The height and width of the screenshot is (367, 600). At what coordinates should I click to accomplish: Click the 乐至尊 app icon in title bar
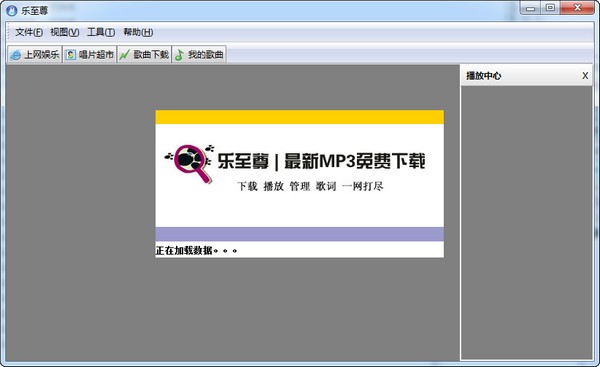12,10
